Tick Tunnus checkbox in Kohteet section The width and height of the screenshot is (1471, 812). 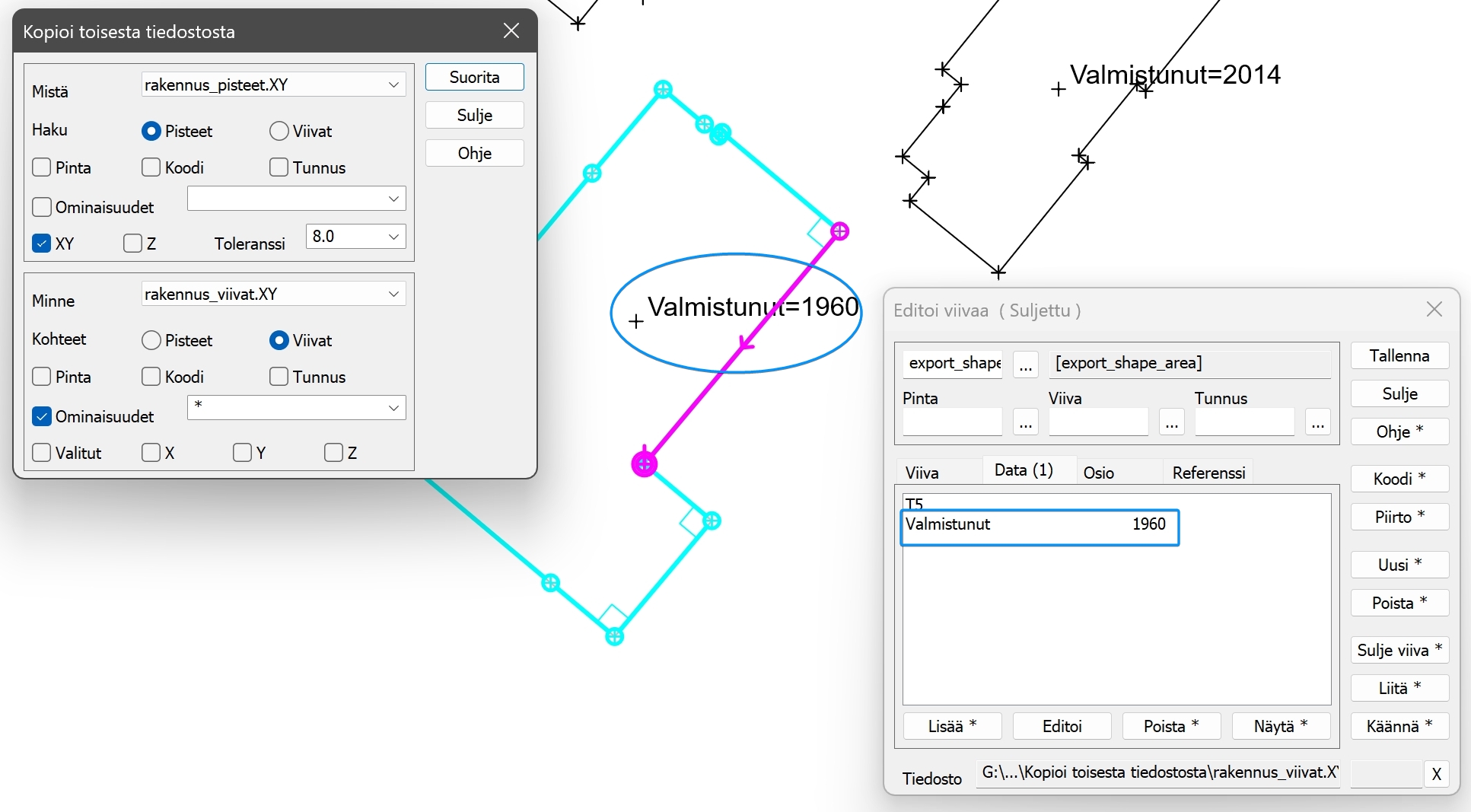(279, 377)
